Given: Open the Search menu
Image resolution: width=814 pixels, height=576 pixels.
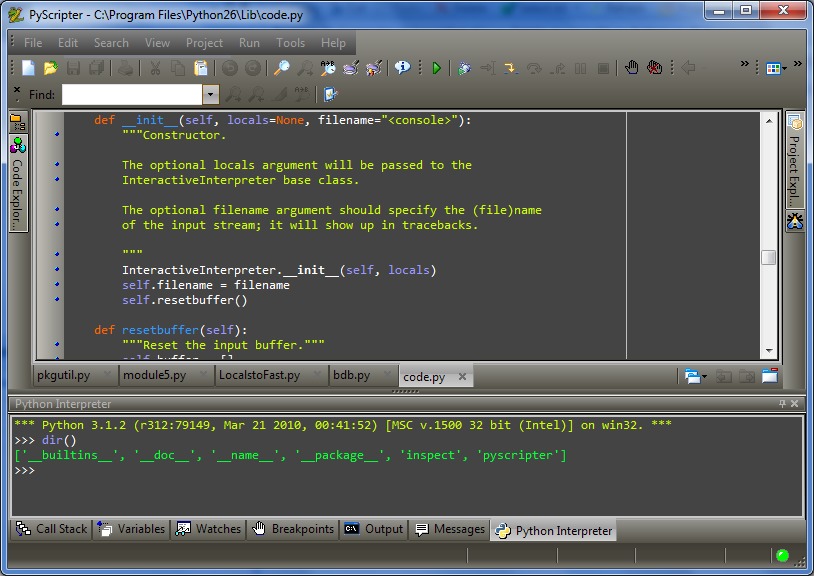Looking at the screenshot, I should tap(111, 43).
